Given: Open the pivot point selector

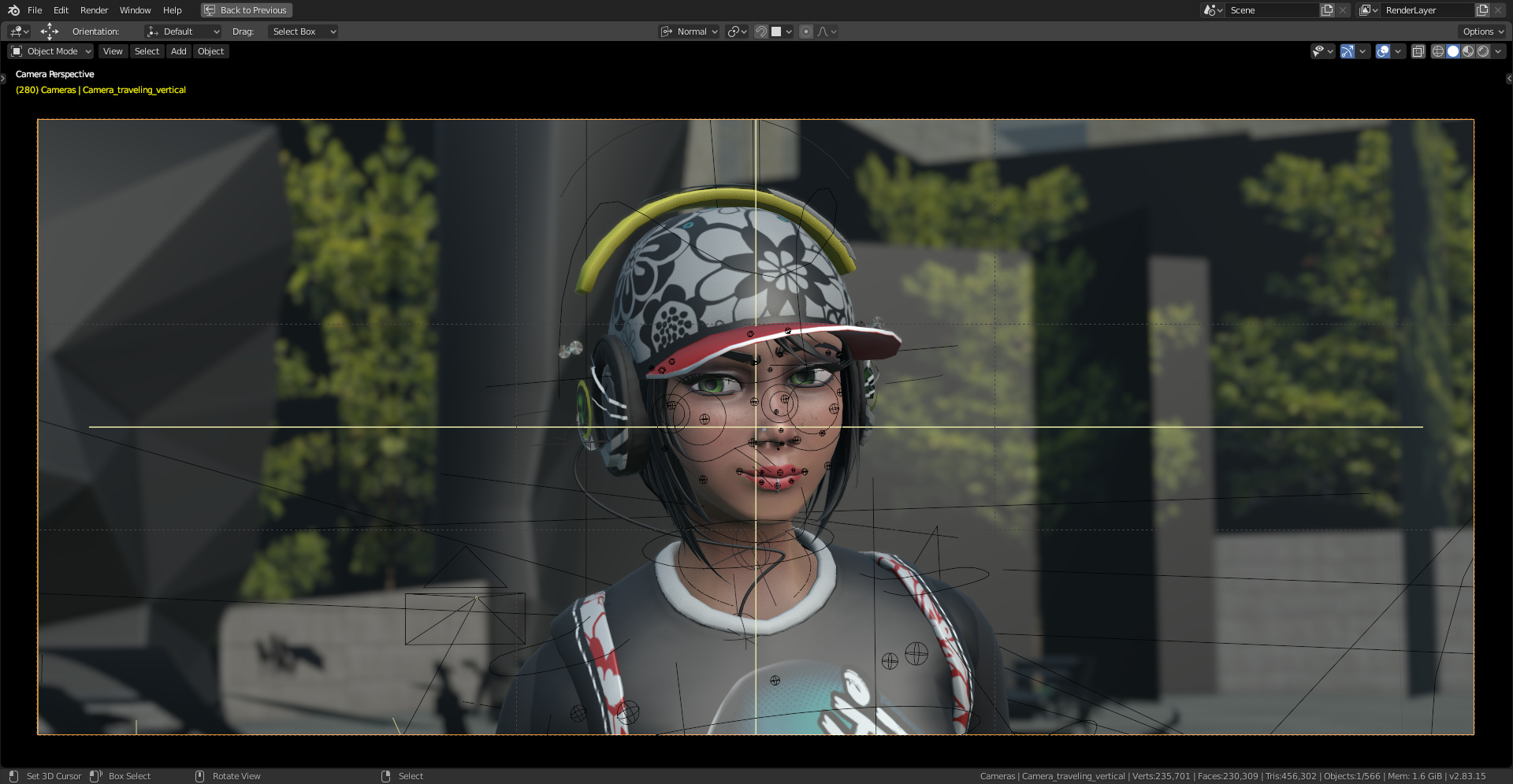Looking at the screenshot, I should [x=737, y=32].
